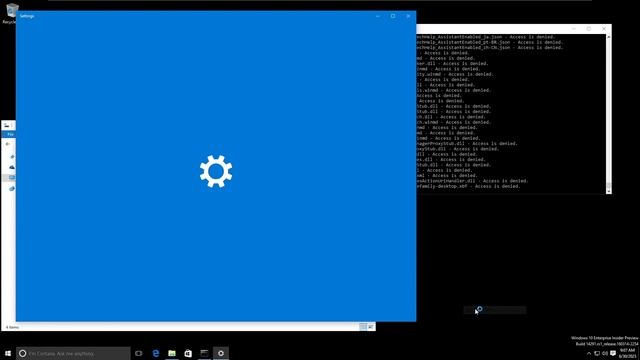Minimize the console window
This screenshot has width=640, height=360.
coord(573,29)
